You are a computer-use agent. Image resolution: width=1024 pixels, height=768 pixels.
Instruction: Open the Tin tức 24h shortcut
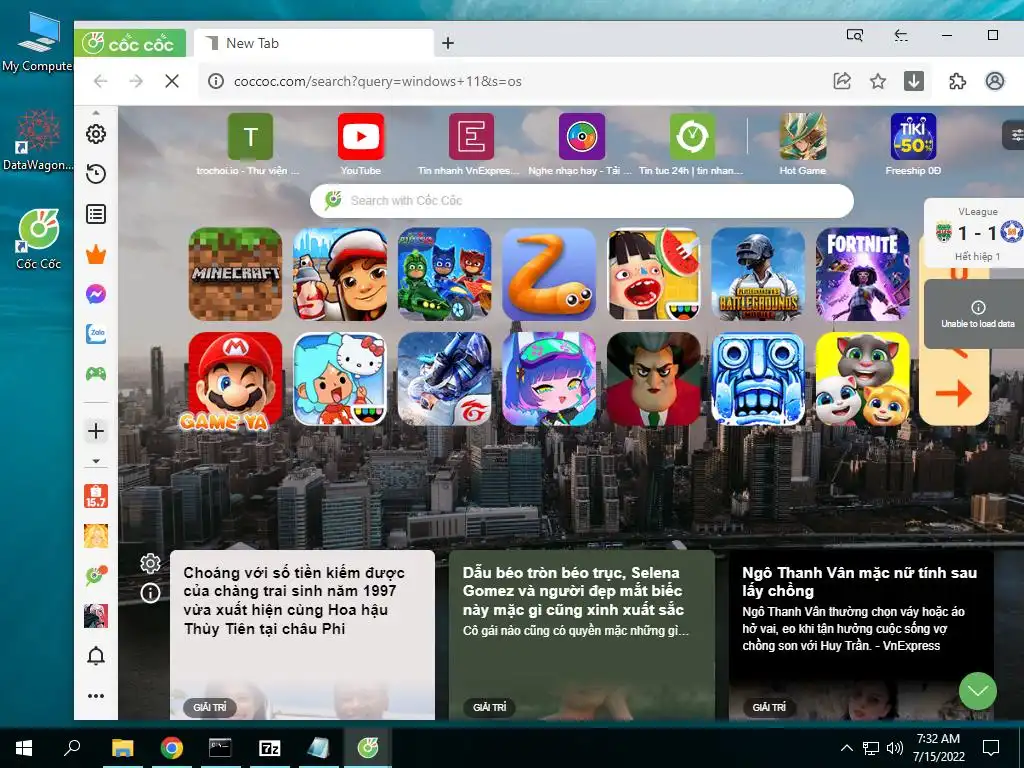(692, 144)
